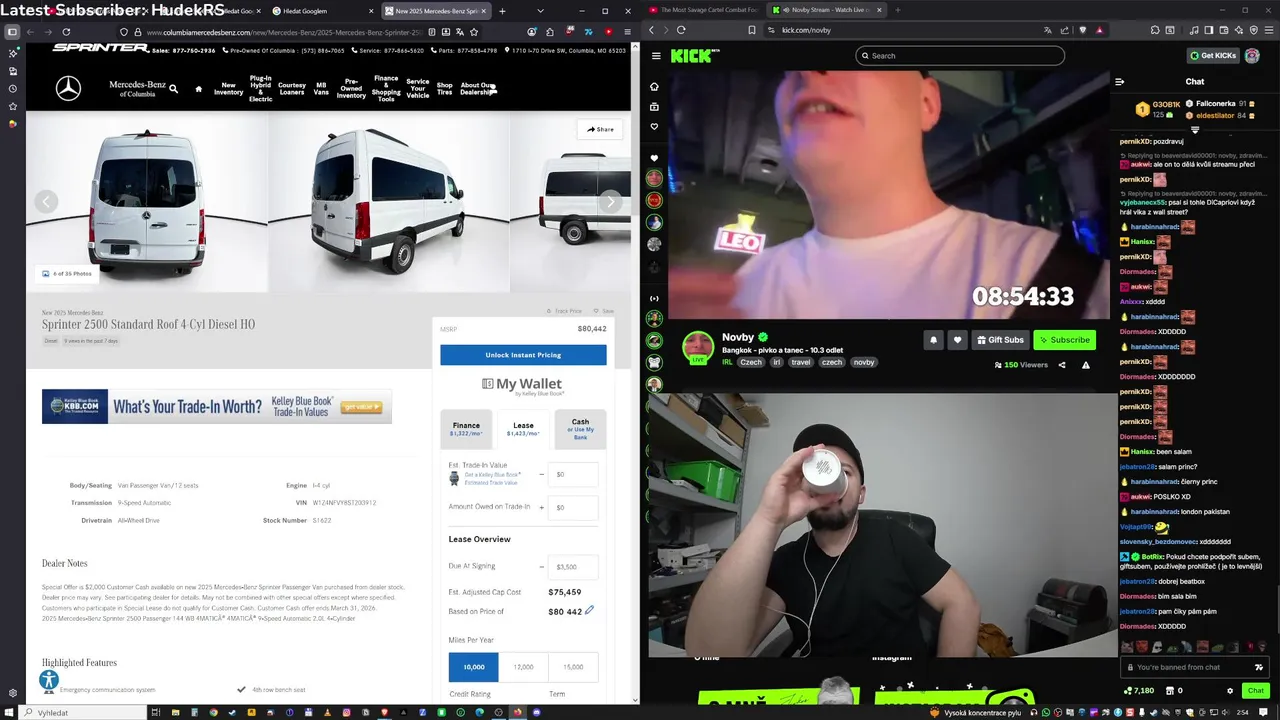Edit the Based on Price pencil icon

589,611
